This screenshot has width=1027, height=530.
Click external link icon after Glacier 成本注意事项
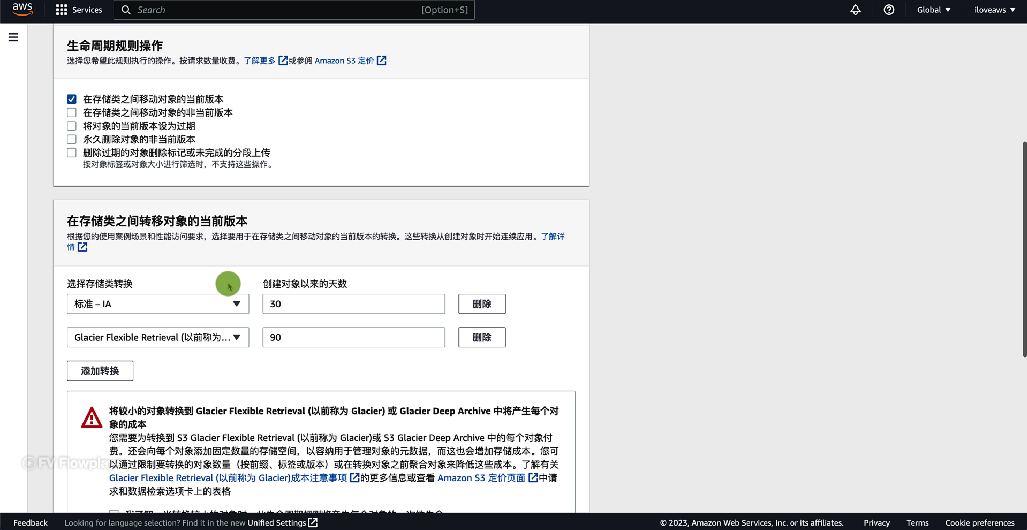(354, 478)
